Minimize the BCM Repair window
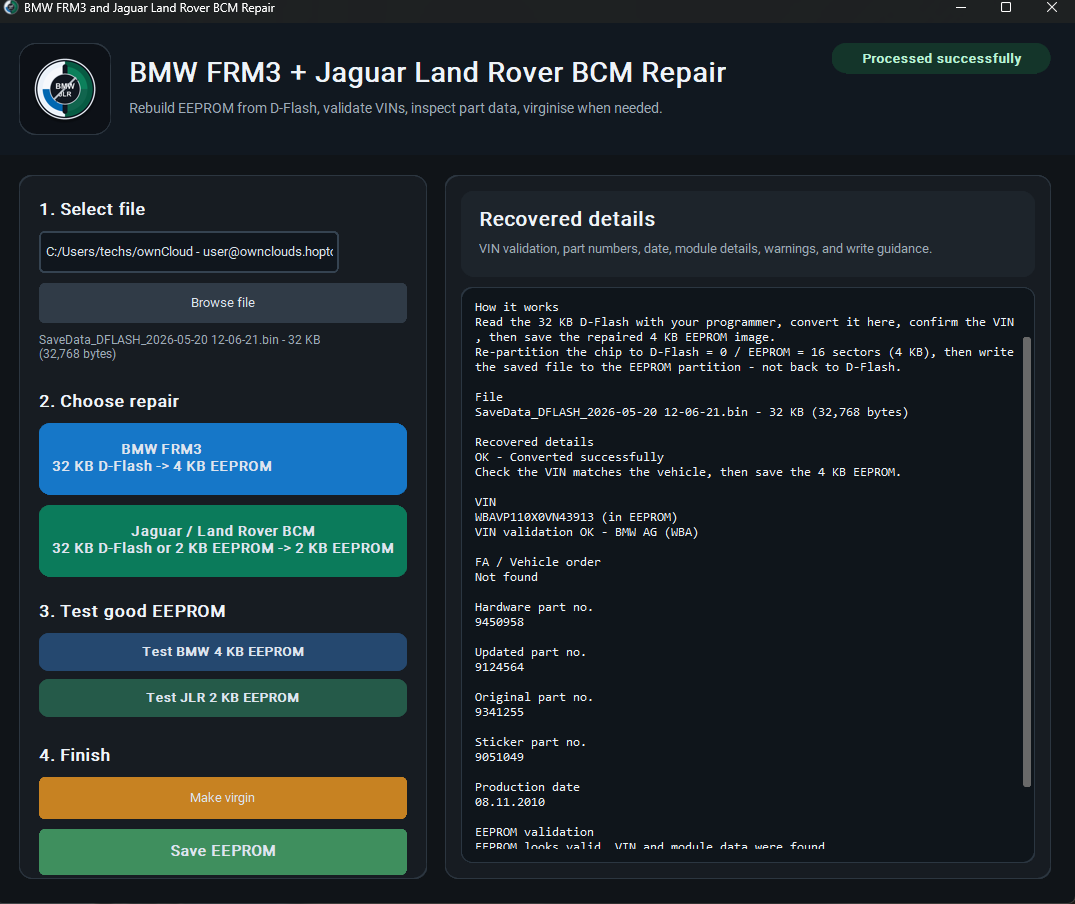Screen dimensions: 1075x904 961,8
